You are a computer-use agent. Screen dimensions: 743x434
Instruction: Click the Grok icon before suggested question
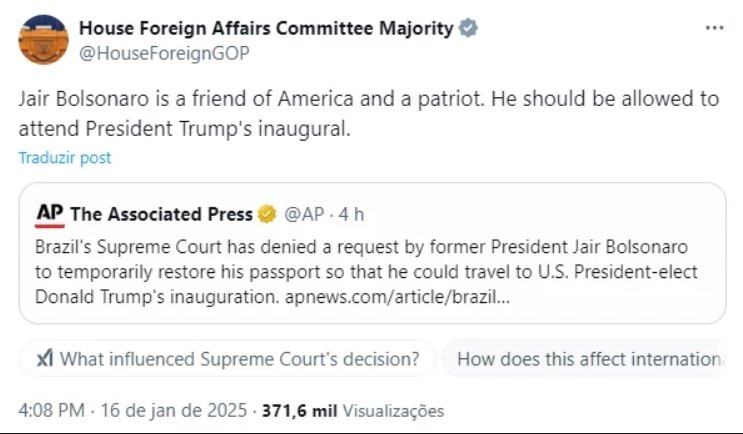45,359
